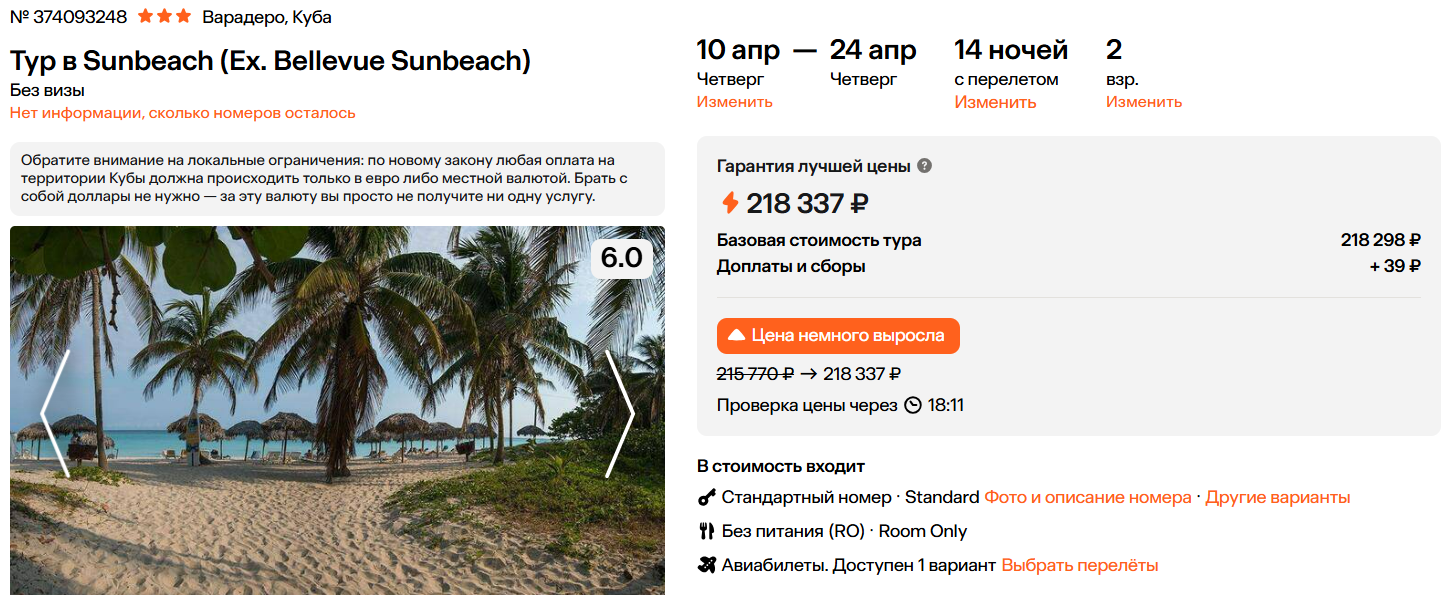Click the 6.0 hotel rating badge

621,258
